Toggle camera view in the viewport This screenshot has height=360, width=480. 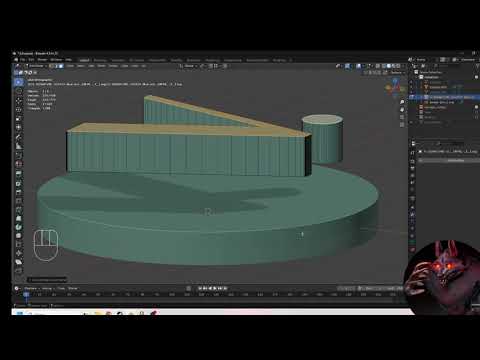(x=402, y=117)
